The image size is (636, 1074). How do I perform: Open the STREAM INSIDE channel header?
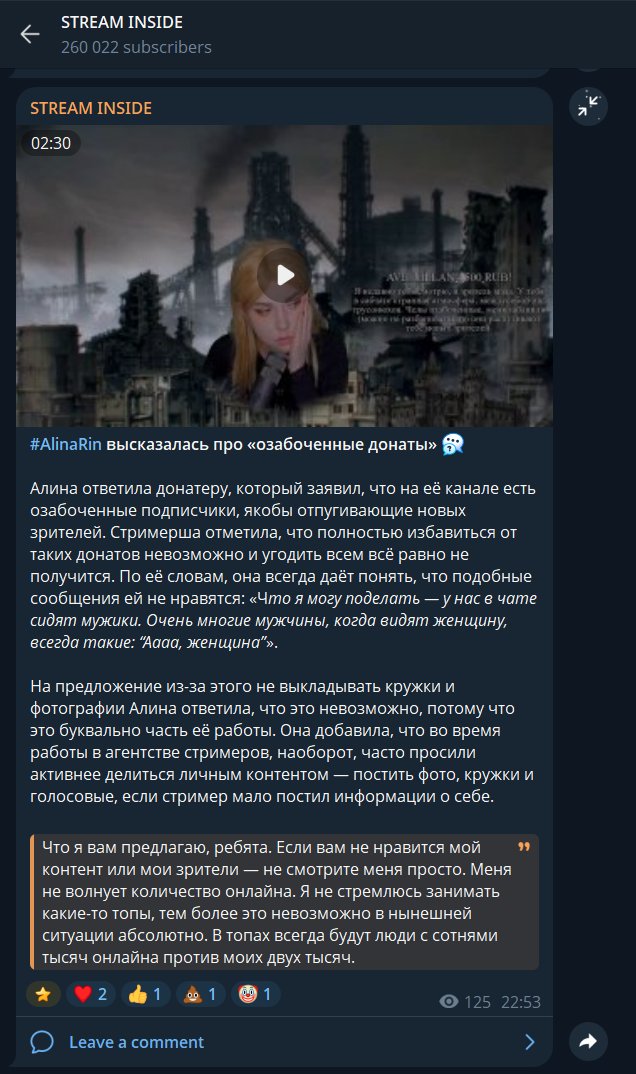tap(122, 23)
